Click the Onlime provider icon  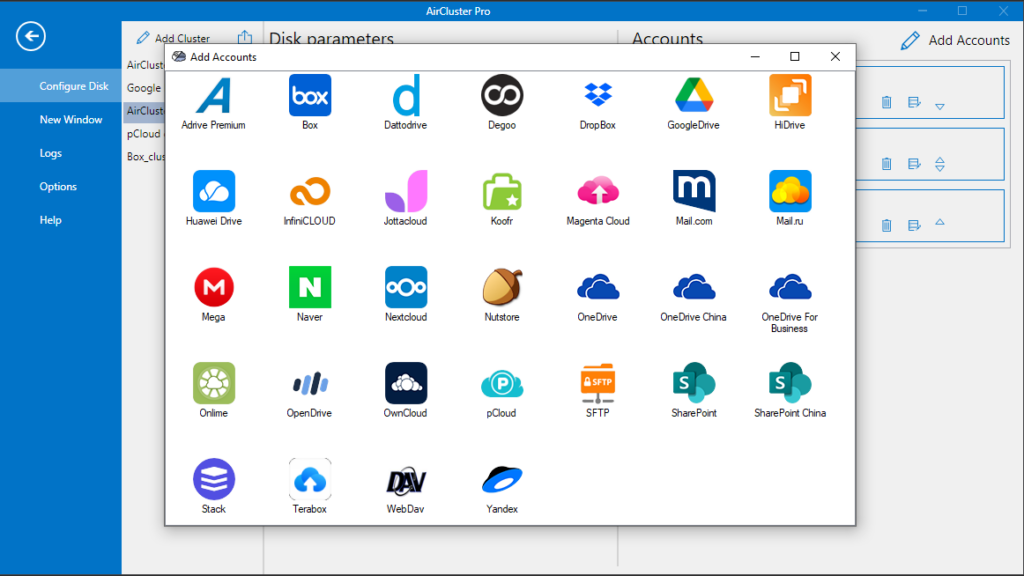tap(214, 383)
